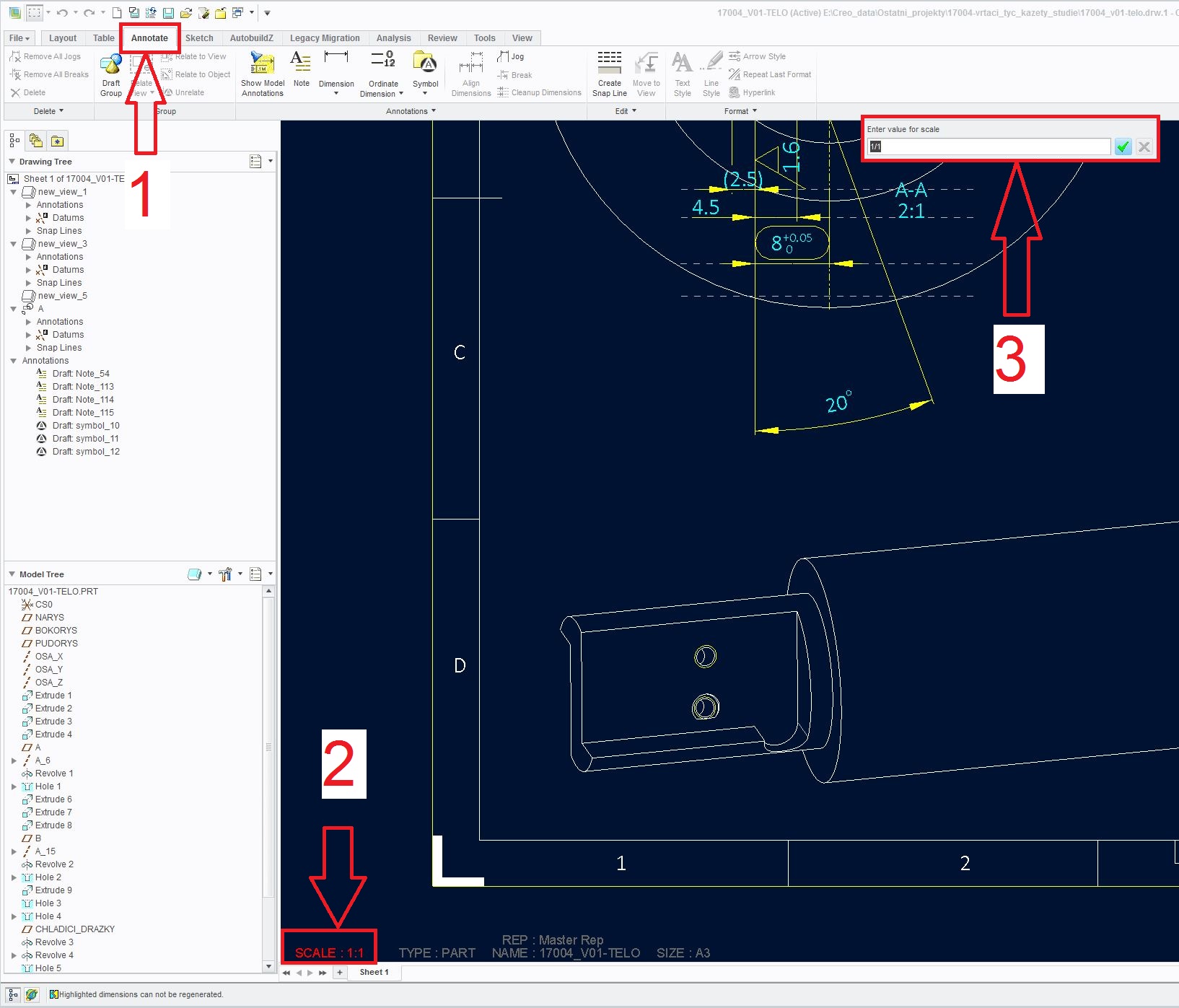Viewport: 1179px width, 1008px height.
Task: Cancel scale entry with the X button
Action: click(1144, 146)
